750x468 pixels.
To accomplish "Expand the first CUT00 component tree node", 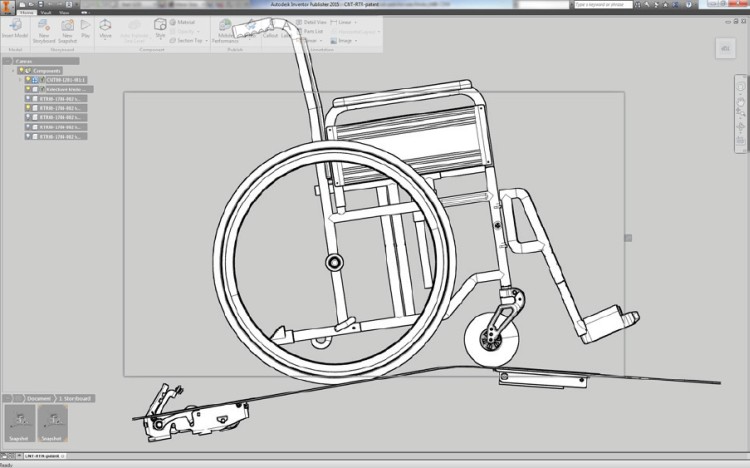I will pos(22,80).
